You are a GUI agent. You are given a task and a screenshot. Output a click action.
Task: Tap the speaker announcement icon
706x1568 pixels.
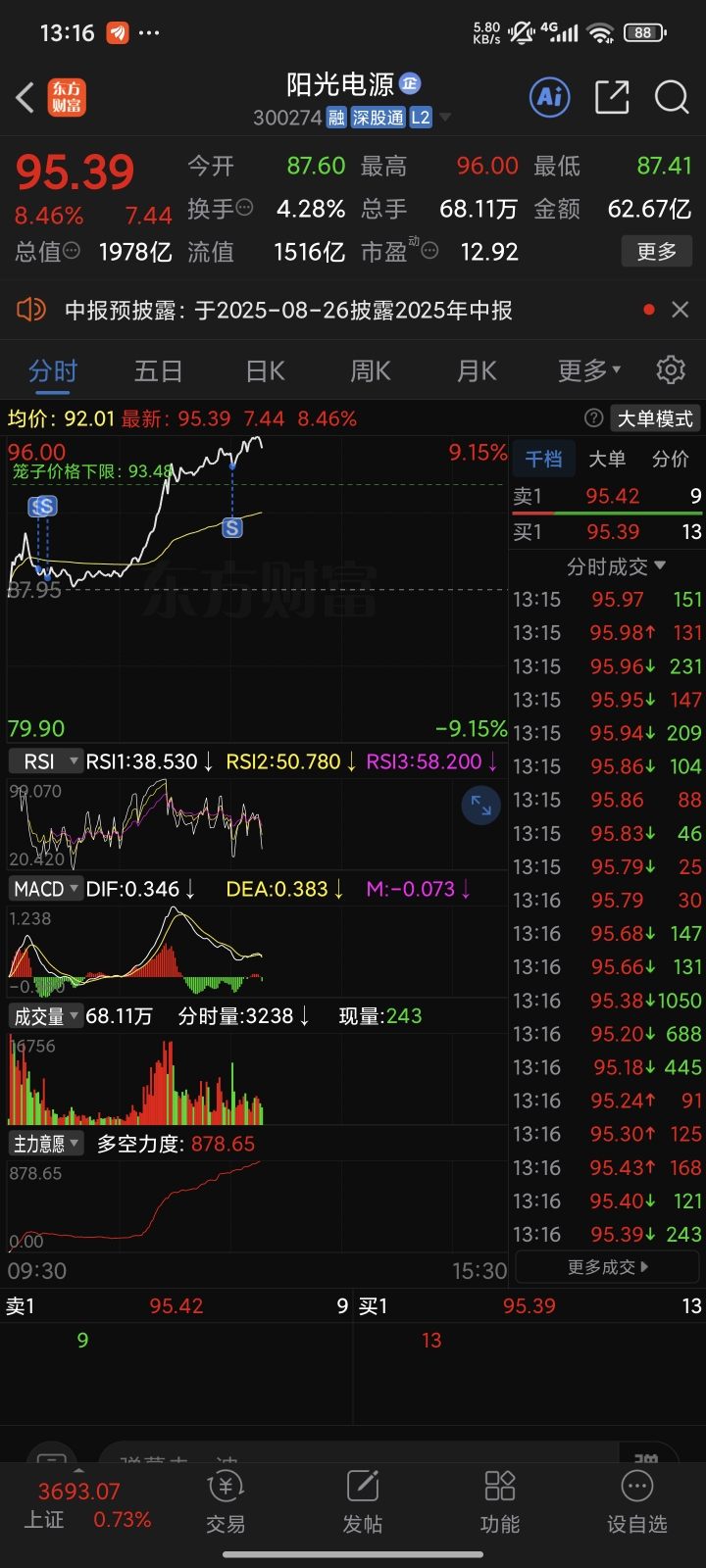point(31,310)
